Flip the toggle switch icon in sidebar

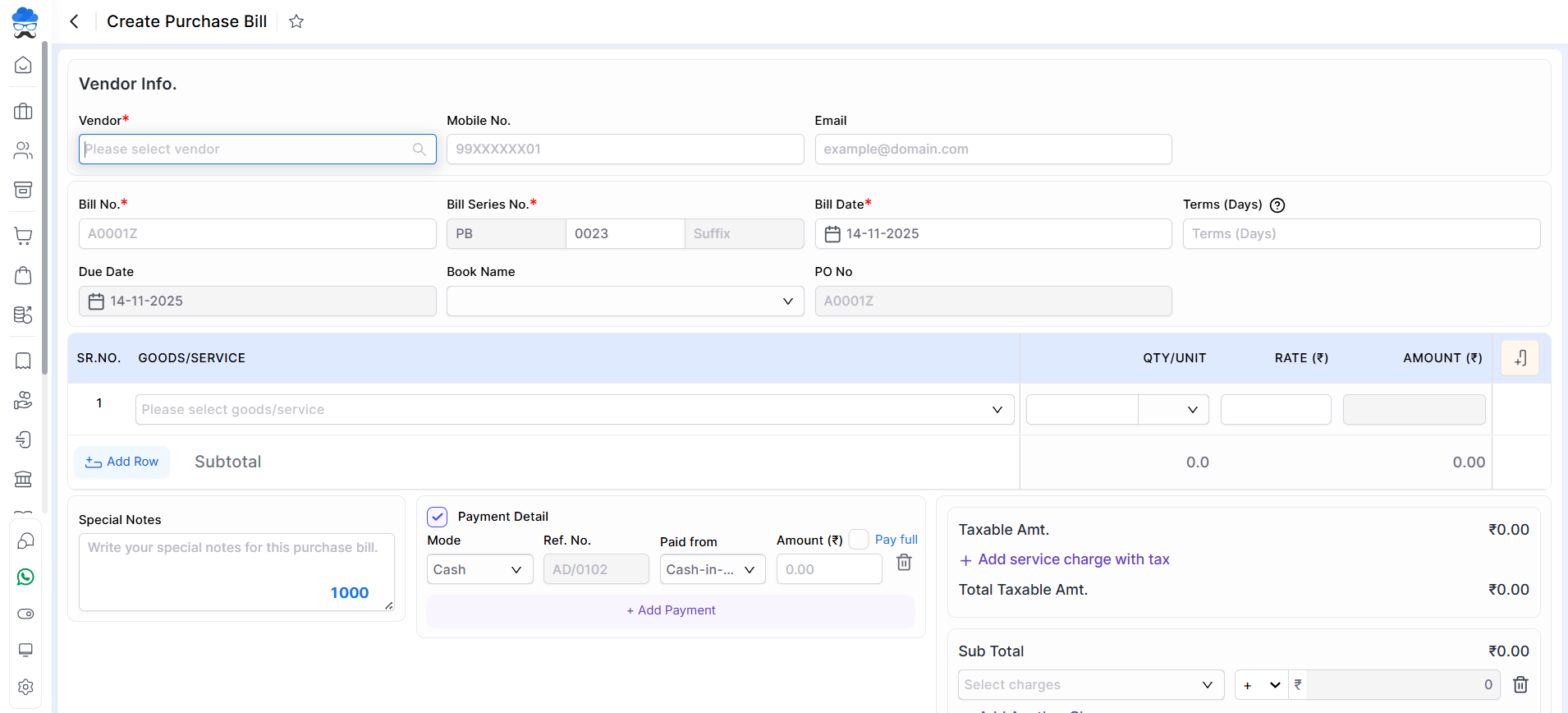[x=25, y=614]
